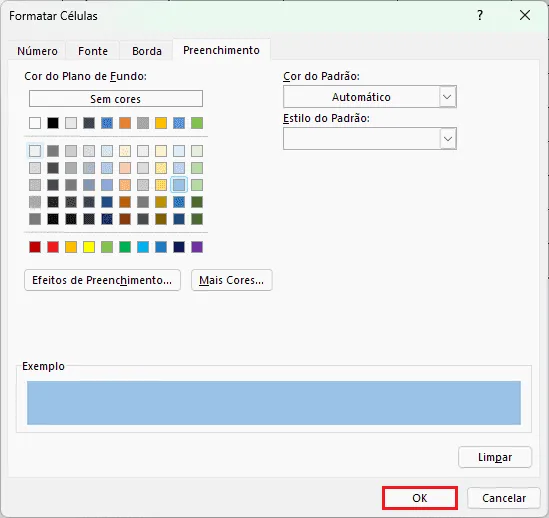The image size is (549, 518).
Task: Pick the dark red standard color swatch
Action: click(x=35, y=247)
